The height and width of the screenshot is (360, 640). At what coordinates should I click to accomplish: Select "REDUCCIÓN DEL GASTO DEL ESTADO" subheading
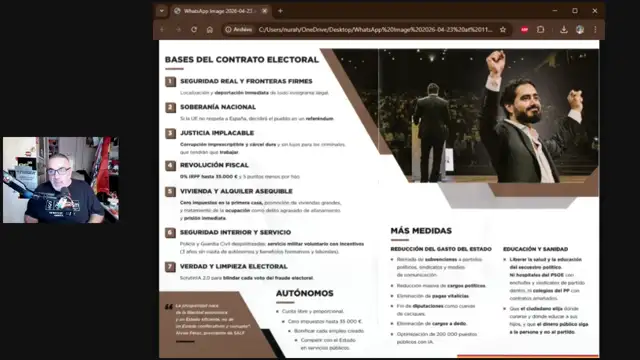[x=441, y=249]
